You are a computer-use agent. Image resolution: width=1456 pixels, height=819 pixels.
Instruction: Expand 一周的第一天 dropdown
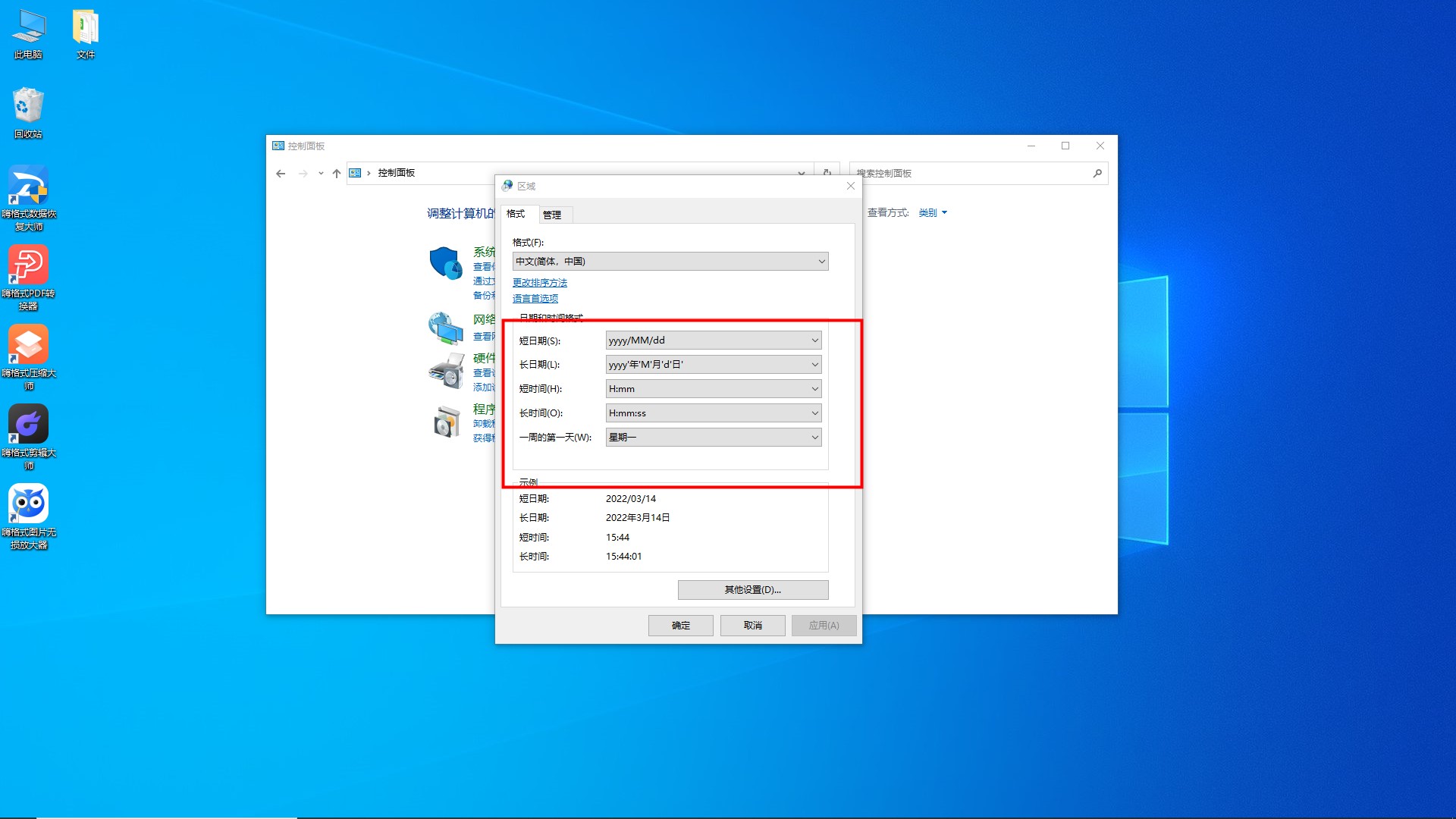pyautogui.click(x=713, y=438)
